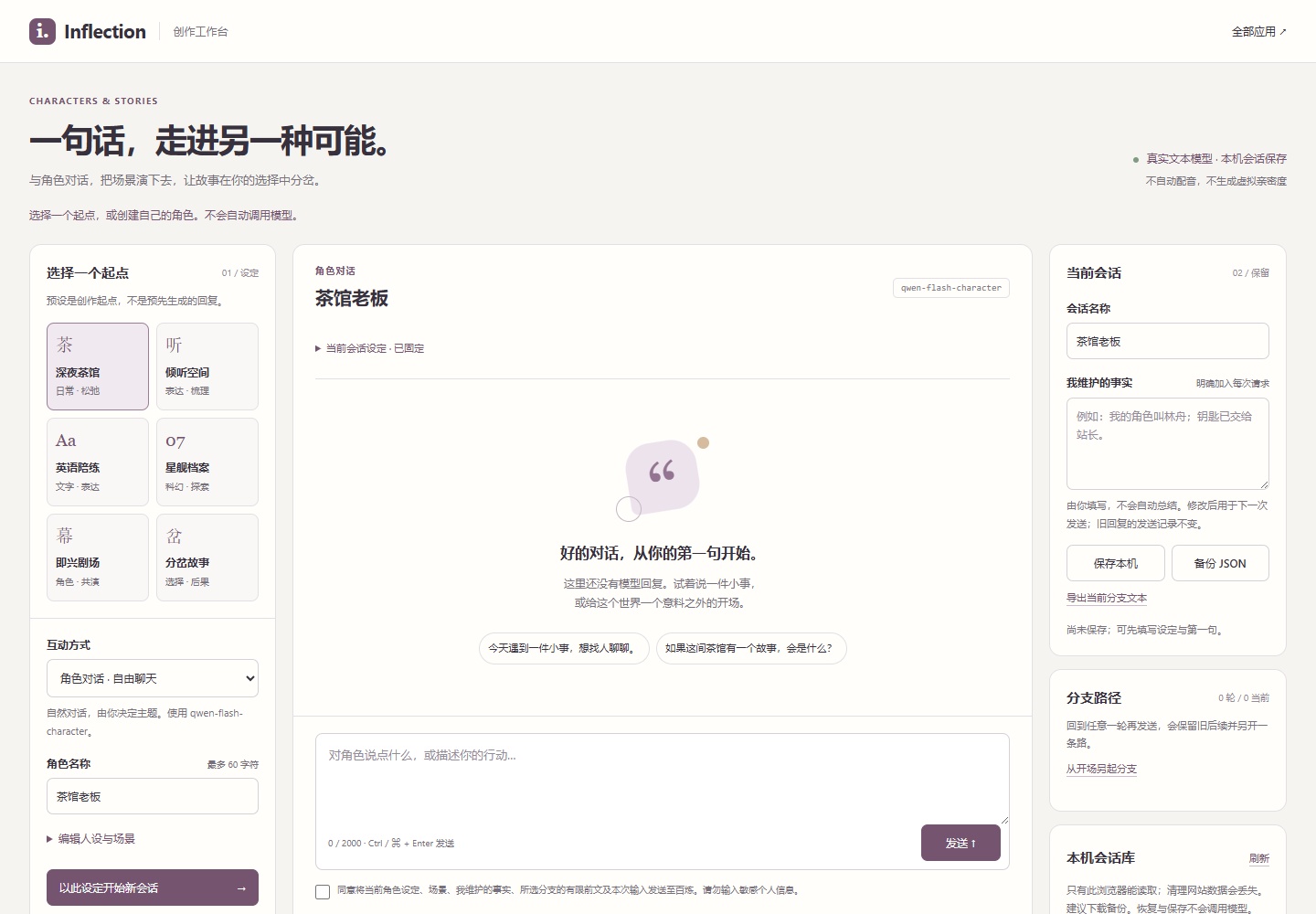This screenshot has width=1316, height=914.
Task: Click the 以此设定开始新会话 button
Action: 153,887
